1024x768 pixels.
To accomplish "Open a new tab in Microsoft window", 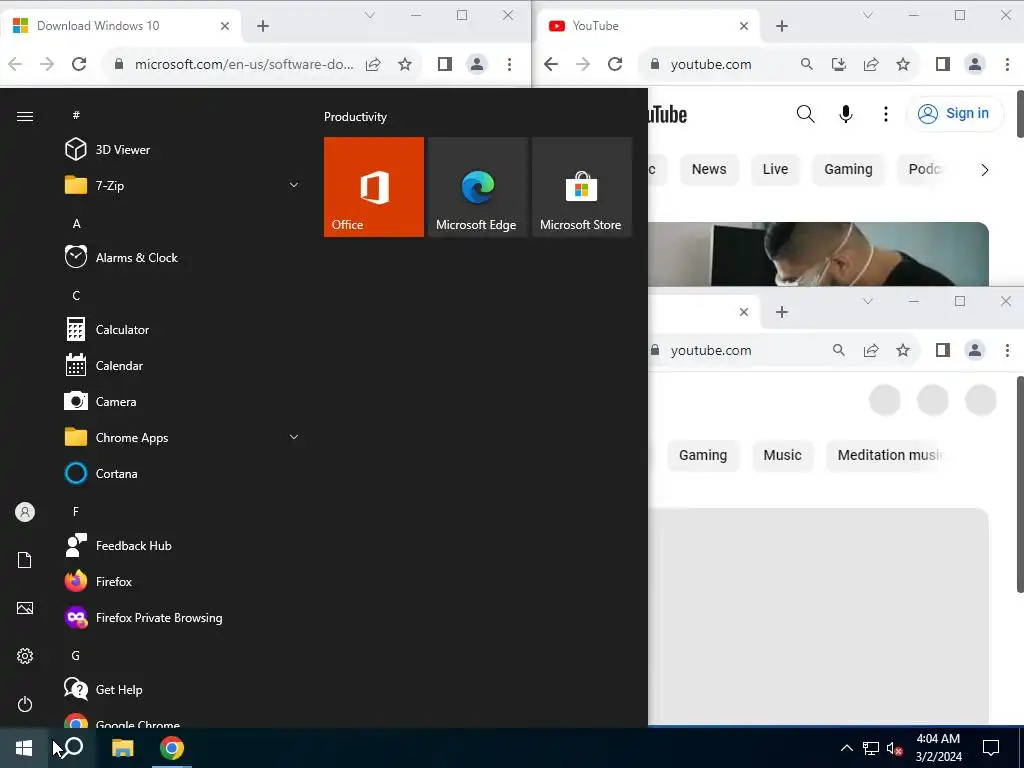I will tap(263, 26).
